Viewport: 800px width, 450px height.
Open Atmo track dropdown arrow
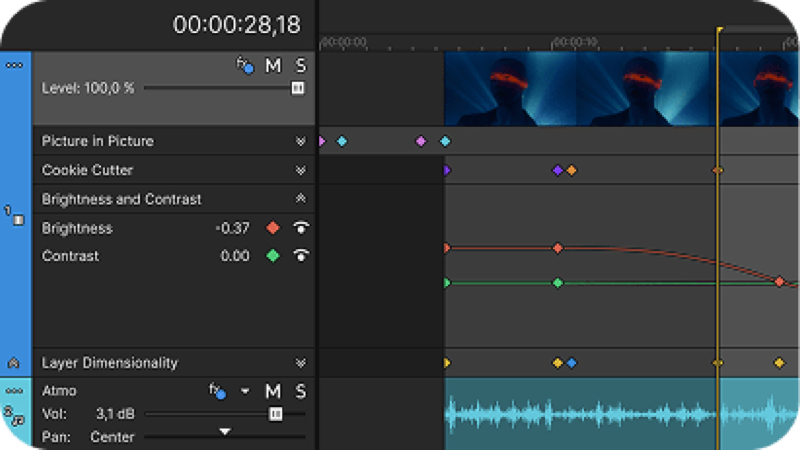click(x=245, y=391)
